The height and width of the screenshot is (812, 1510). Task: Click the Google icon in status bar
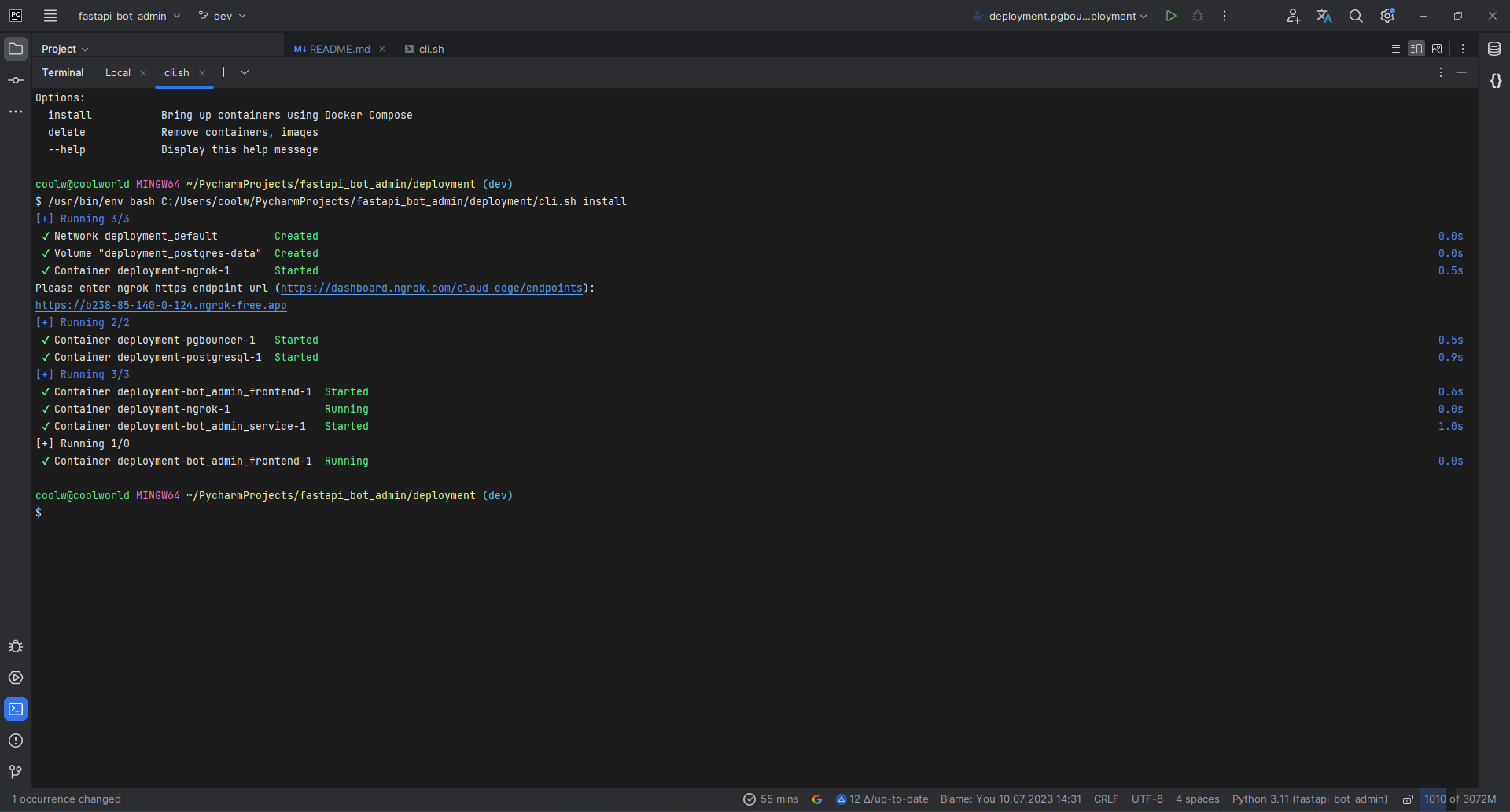817,799
